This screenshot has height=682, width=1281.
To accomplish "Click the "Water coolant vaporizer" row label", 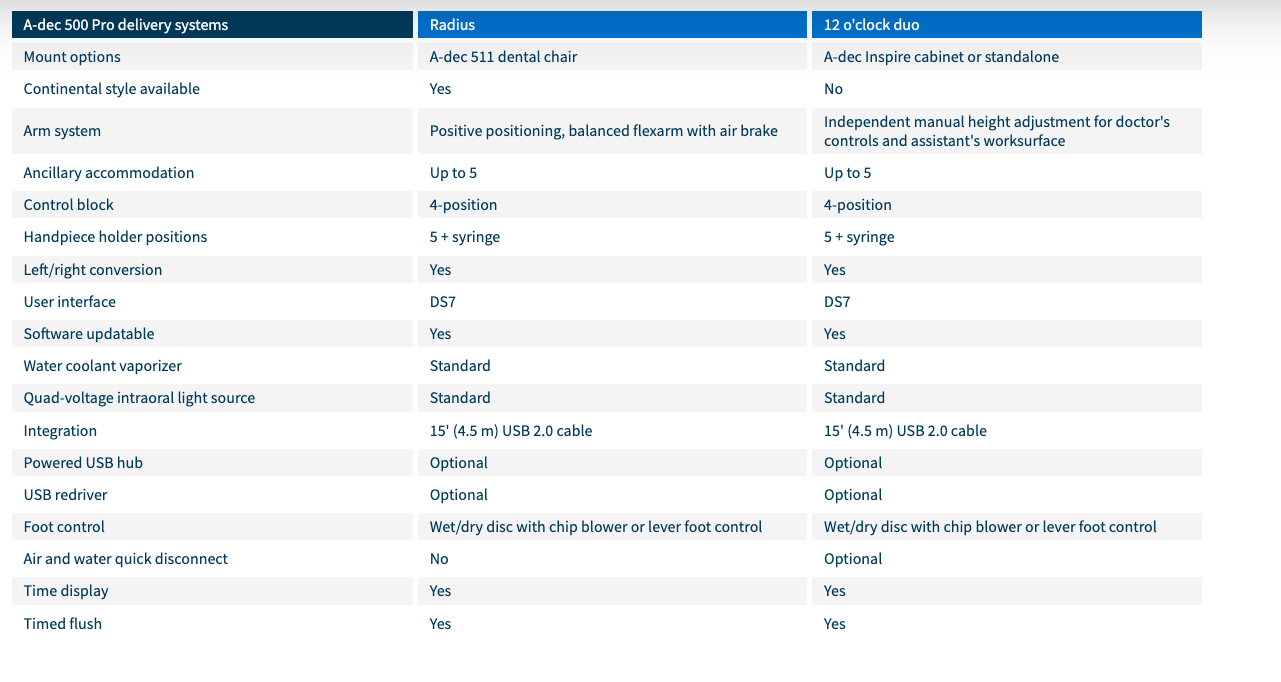I will pyautogui.click(x=103, y=366).
